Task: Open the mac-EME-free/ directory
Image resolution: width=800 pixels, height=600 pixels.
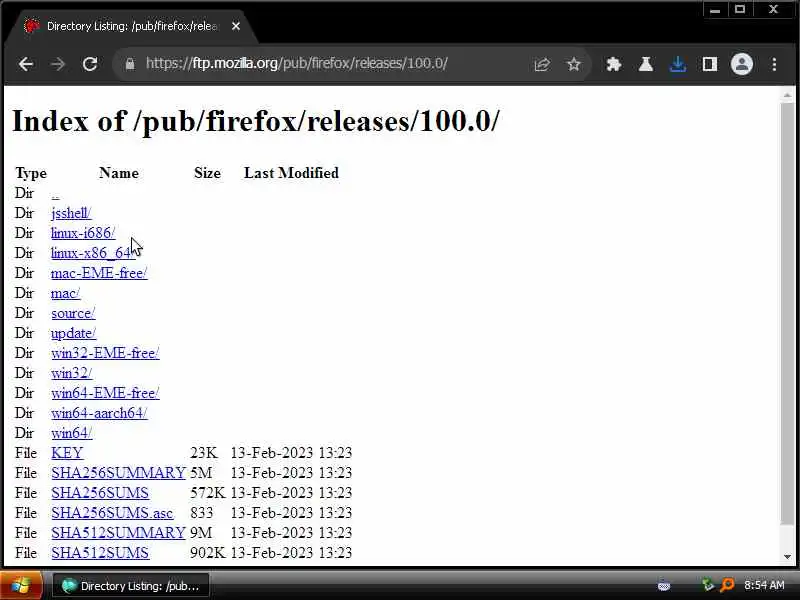Action: 99,273
